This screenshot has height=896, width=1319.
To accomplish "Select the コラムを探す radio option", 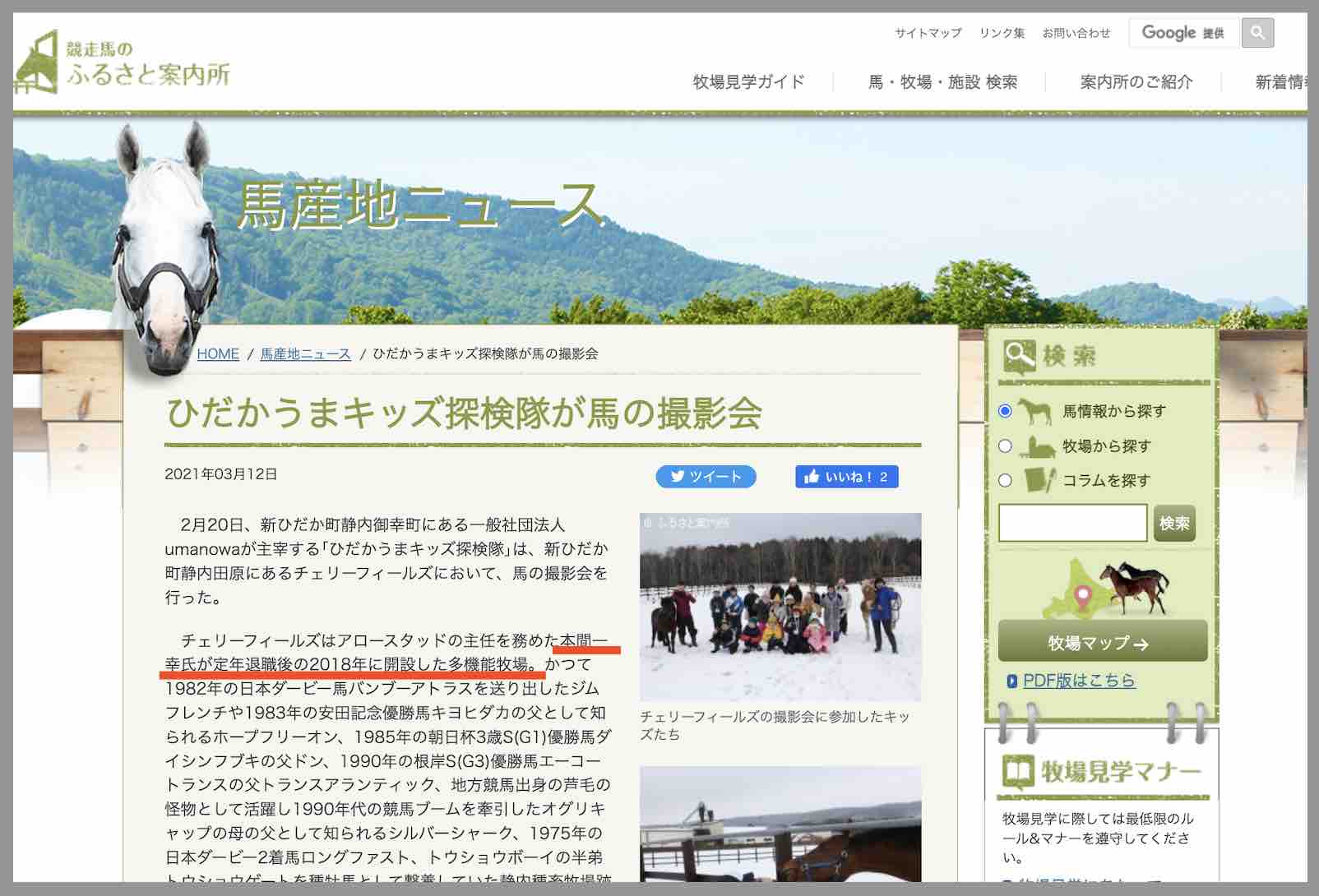I will (1004, 481).
